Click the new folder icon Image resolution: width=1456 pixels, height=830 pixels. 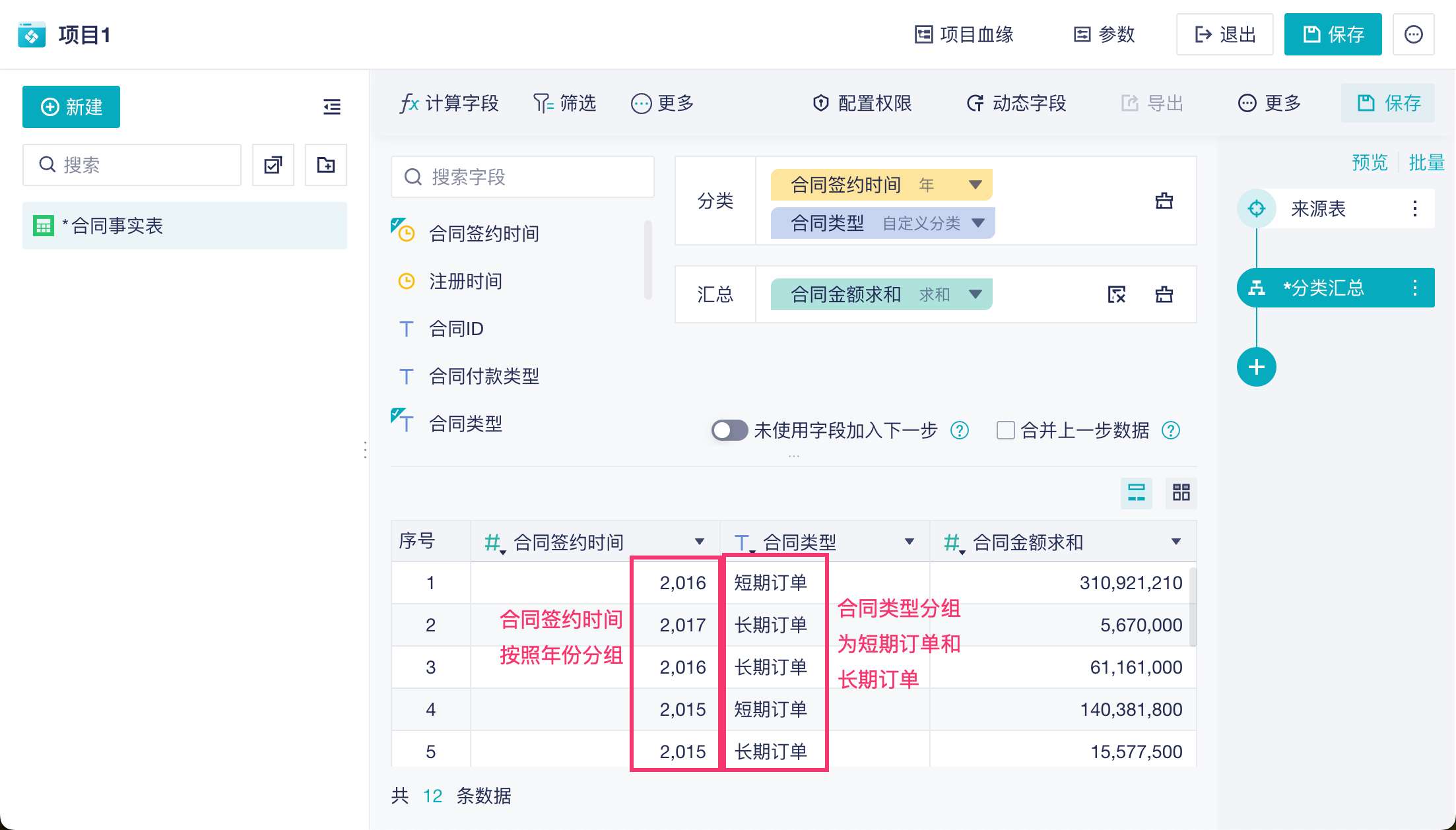pyautogui.click(x=326, y=165)
